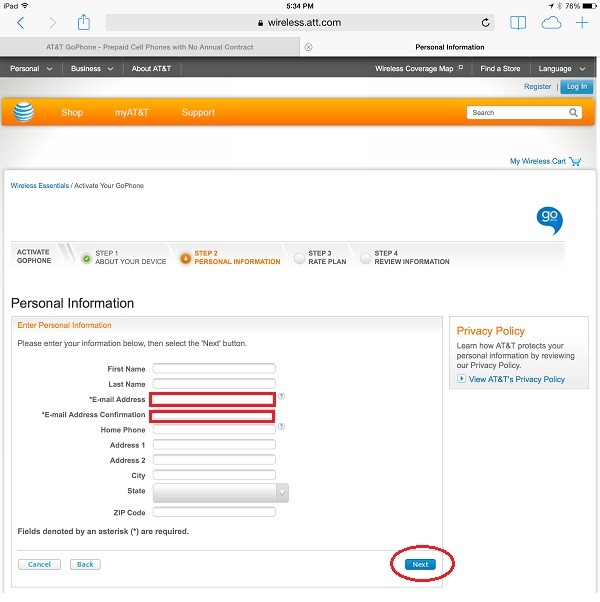This screenshot has width=600, height=602.
Task: Open the Language dropdown
Action: (562, 69)
